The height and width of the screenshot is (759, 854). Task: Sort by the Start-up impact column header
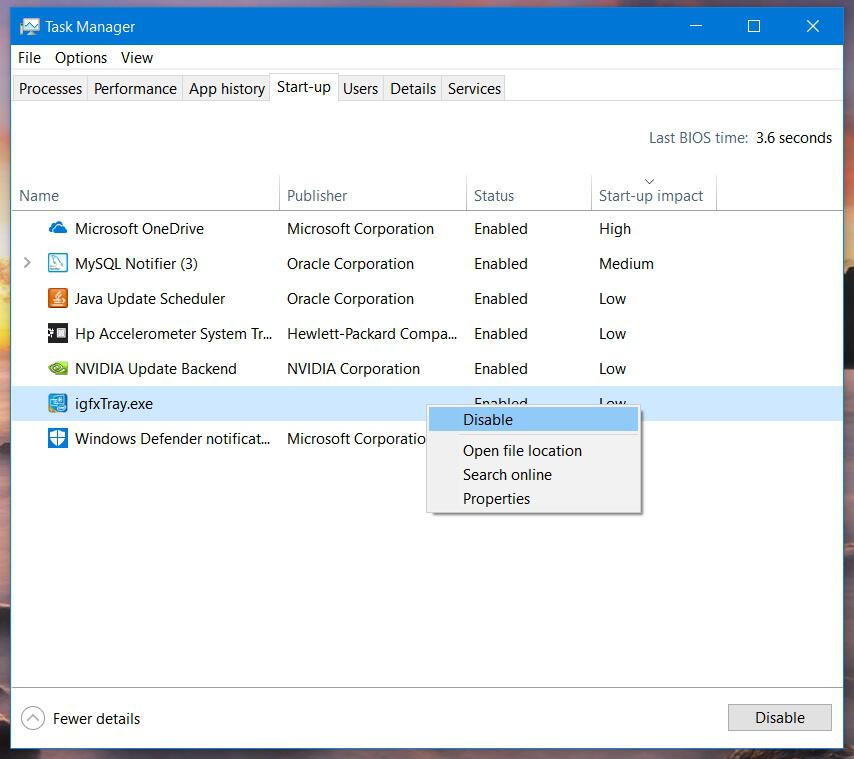pos(654,193)
